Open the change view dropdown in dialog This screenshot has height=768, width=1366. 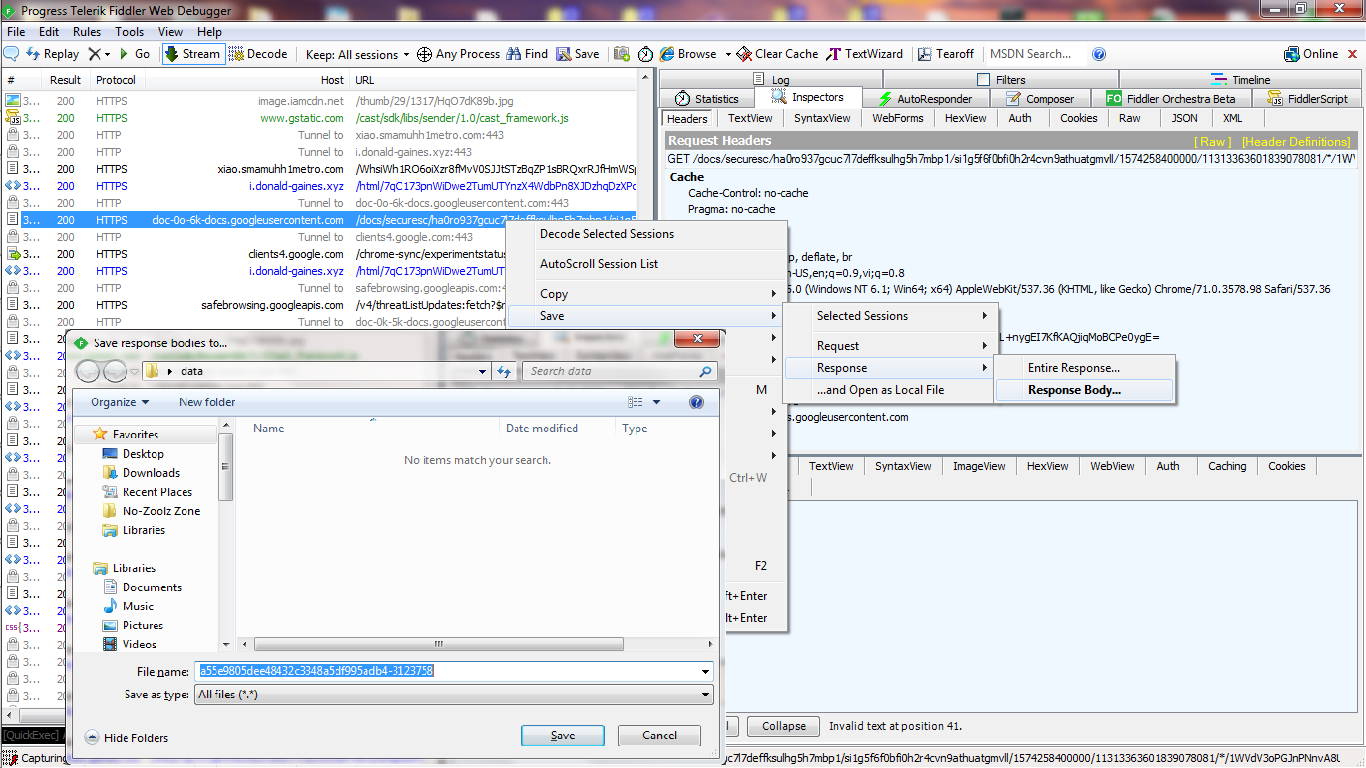(657, 402)
